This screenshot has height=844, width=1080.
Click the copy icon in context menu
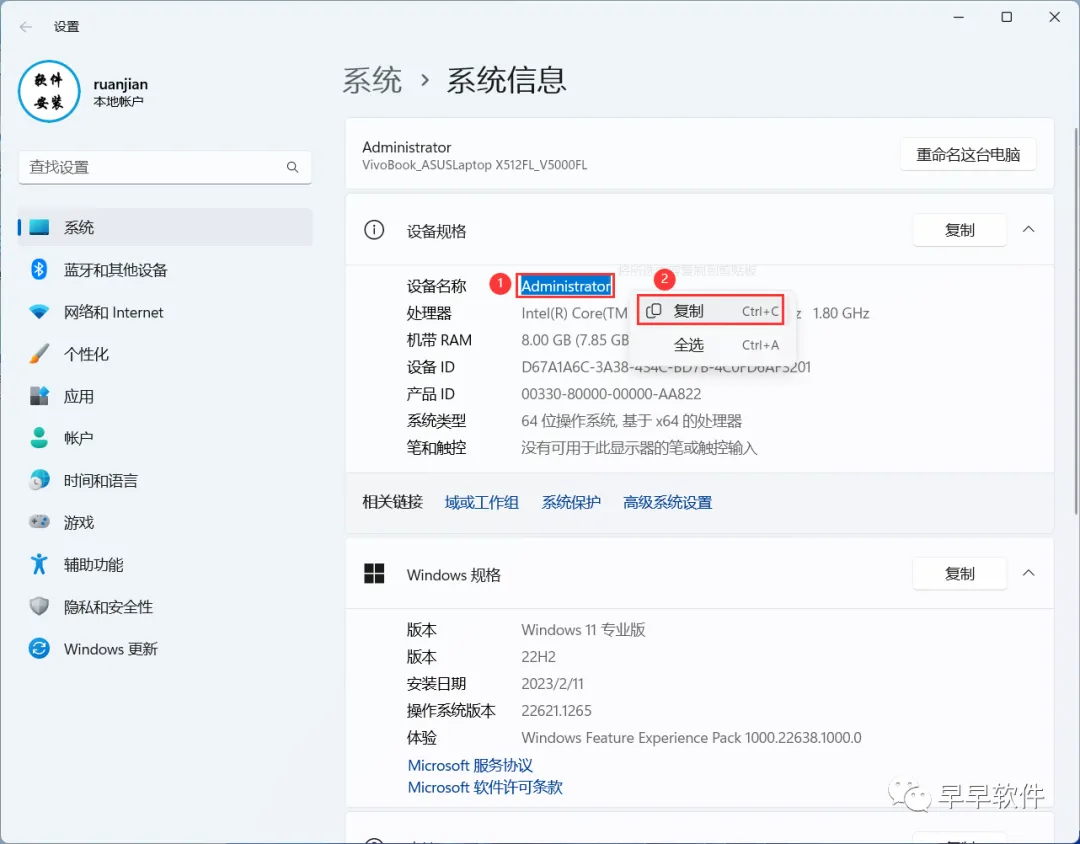654,311
